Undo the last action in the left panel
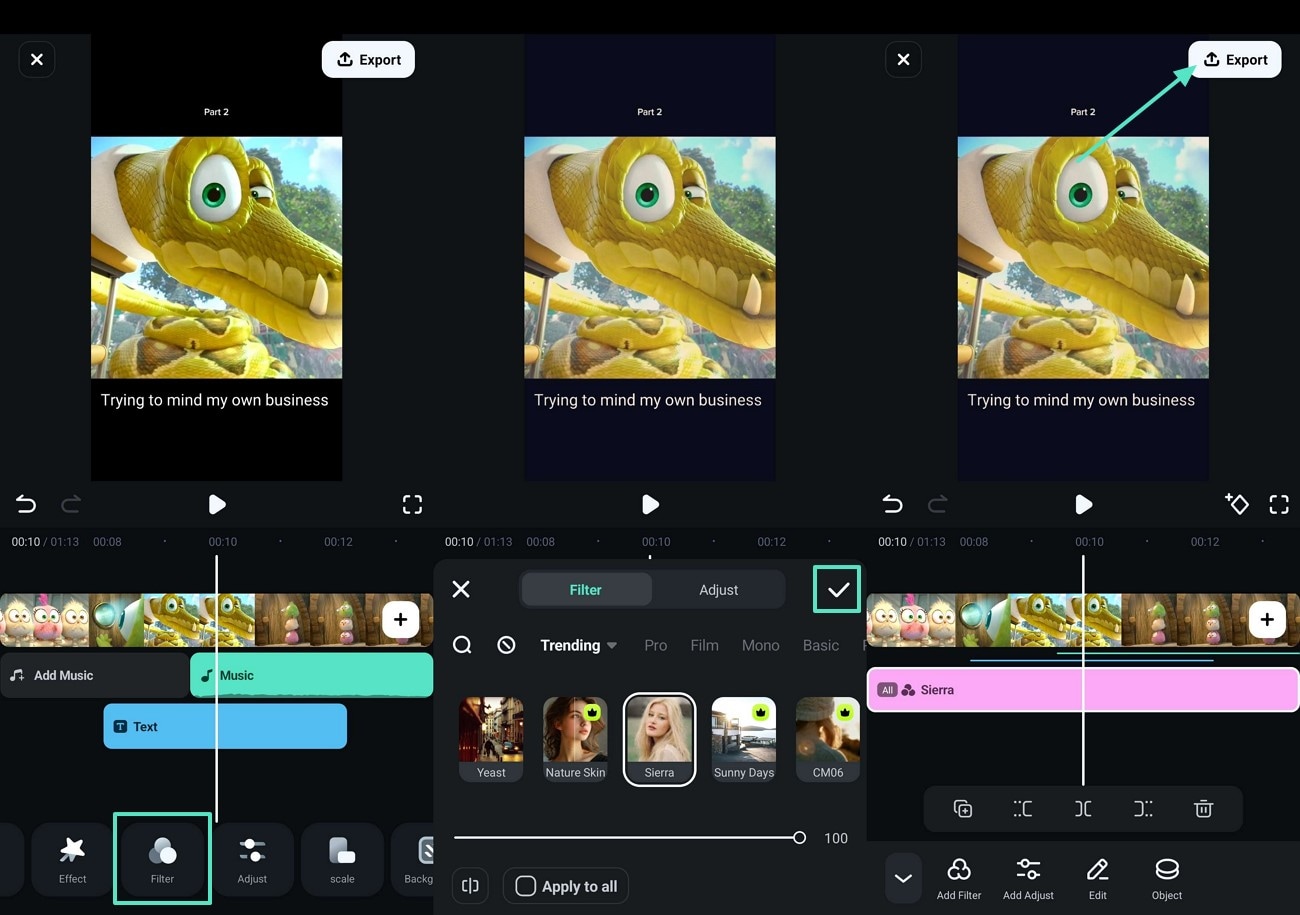Viewport: 1300px width, 915px height. [x=26, y=505]
